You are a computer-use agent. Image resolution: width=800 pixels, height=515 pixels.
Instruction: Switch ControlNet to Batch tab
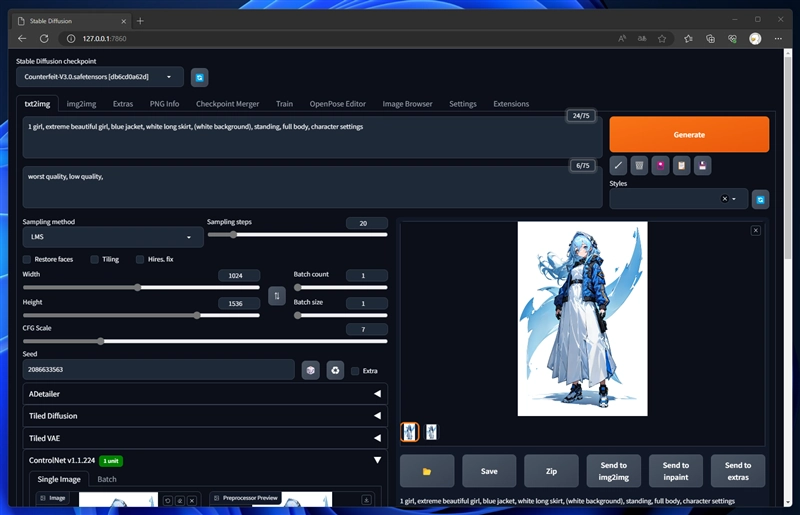[x=107, y=479]
